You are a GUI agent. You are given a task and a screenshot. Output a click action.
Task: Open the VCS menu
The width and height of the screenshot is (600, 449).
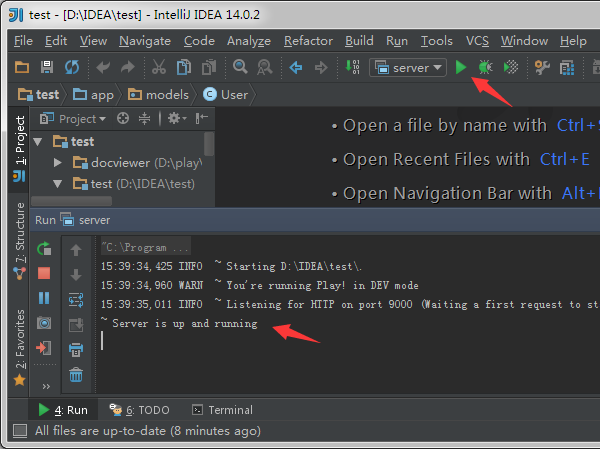(x=477, y=41)
